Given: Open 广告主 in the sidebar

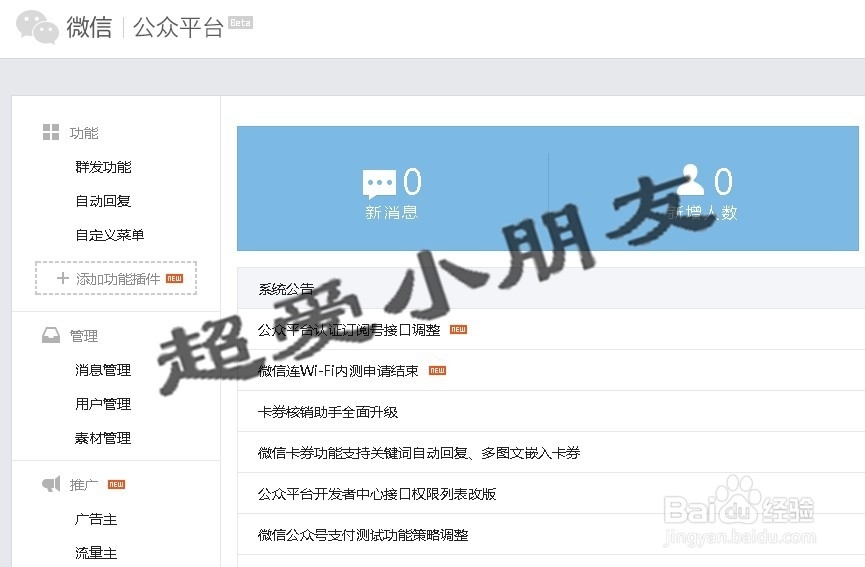Looking at the screenshot, I should pos(96,519).
